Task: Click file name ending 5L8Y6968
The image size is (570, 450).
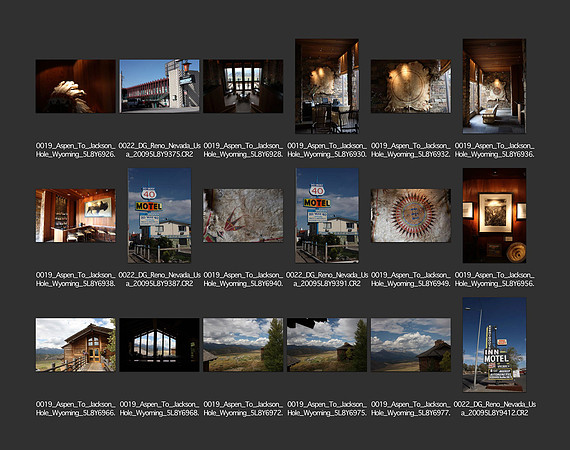Action: [x=160, y=409]
